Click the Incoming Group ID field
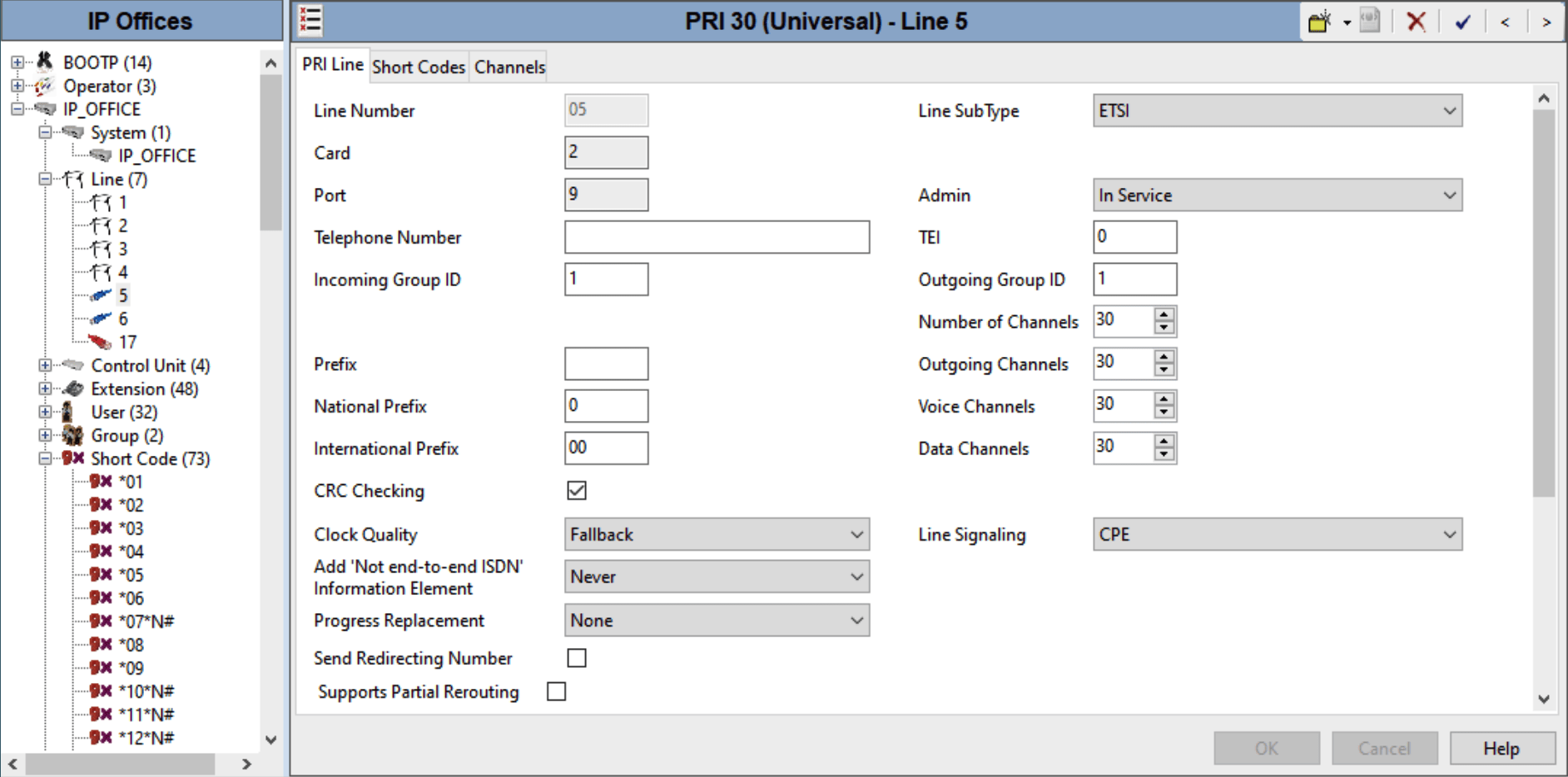The height and width of the screenshot is (777, 1568). click(606, 280)
